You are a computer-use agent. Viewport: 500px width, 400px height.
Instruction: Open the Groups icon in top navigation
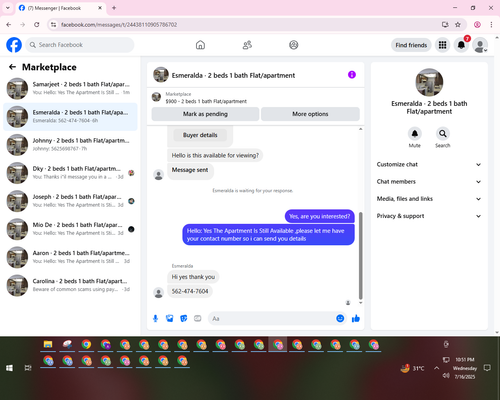click(294, 45)
